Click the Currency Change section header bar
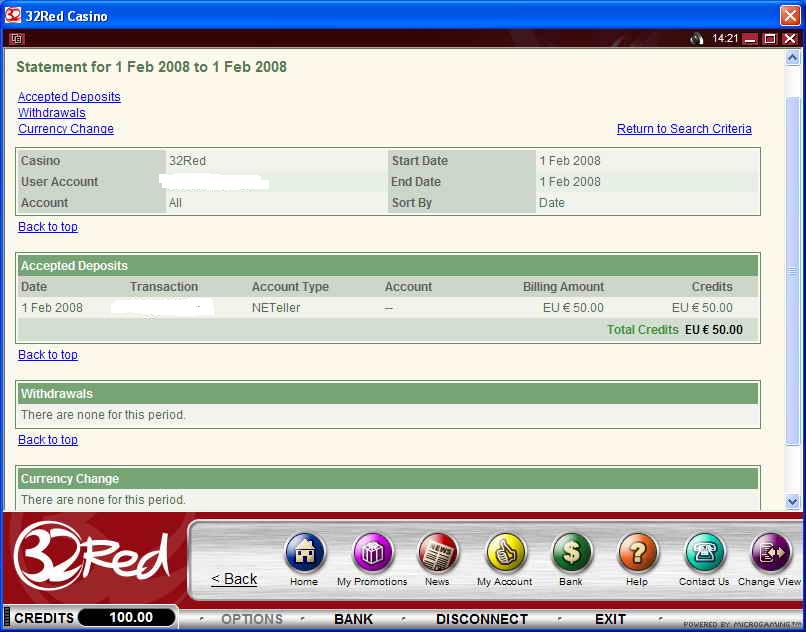The height and width of the screenshot is (632, 806). (x=388, y=478)
